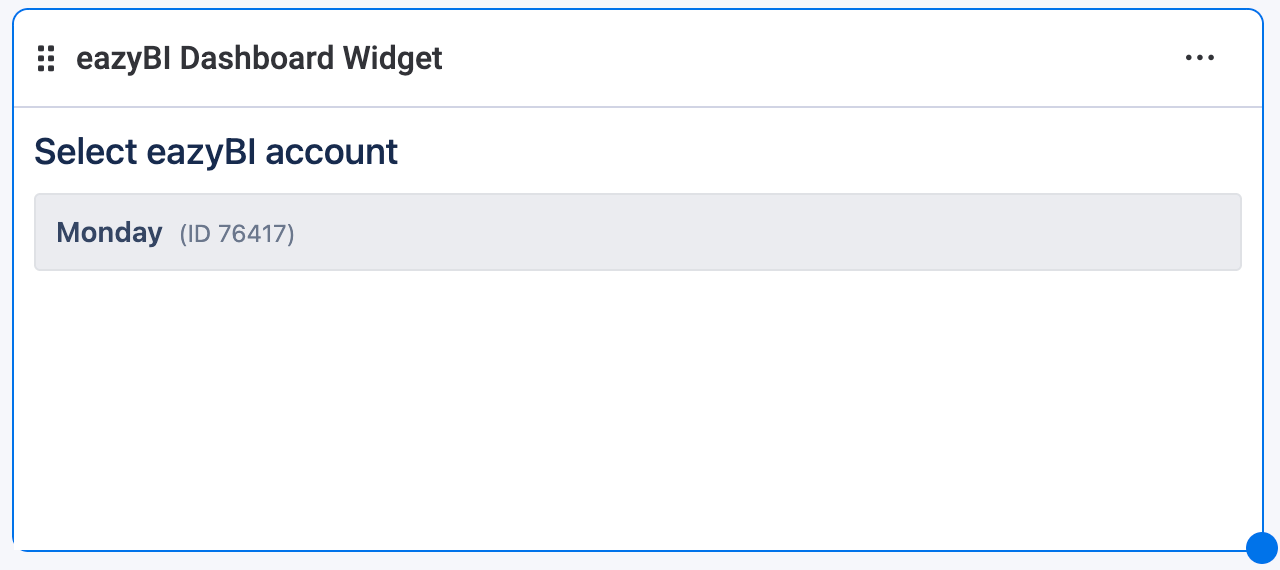
Task: Click the six-dot drag handle icon
Action: point(46,59)
